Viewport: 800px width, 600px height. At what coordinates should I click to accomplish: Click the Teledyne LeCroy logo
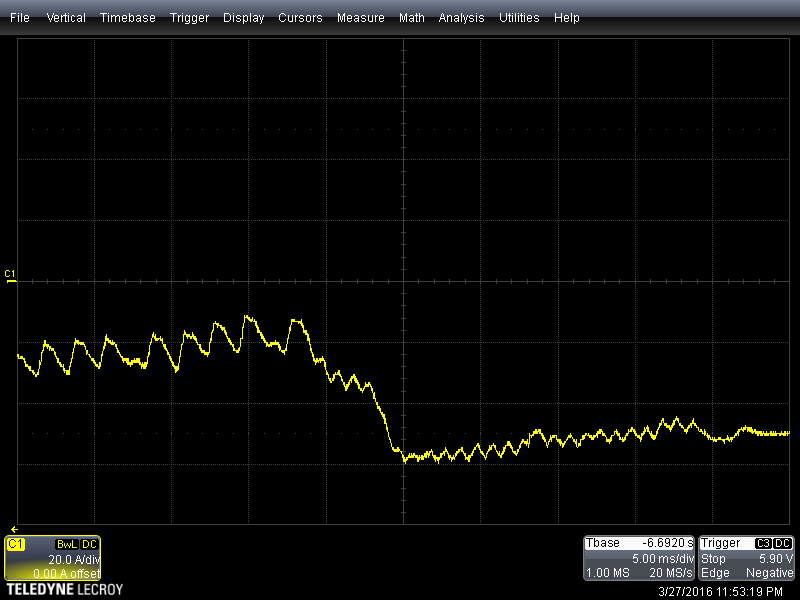click(64, 590)
